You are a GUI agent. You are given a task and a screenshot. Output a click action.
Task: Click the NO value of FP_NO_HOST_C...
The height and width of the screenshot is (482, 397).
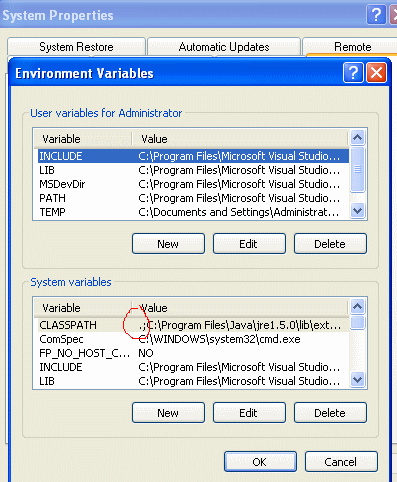pyautogui.click(x=146, y=353)
